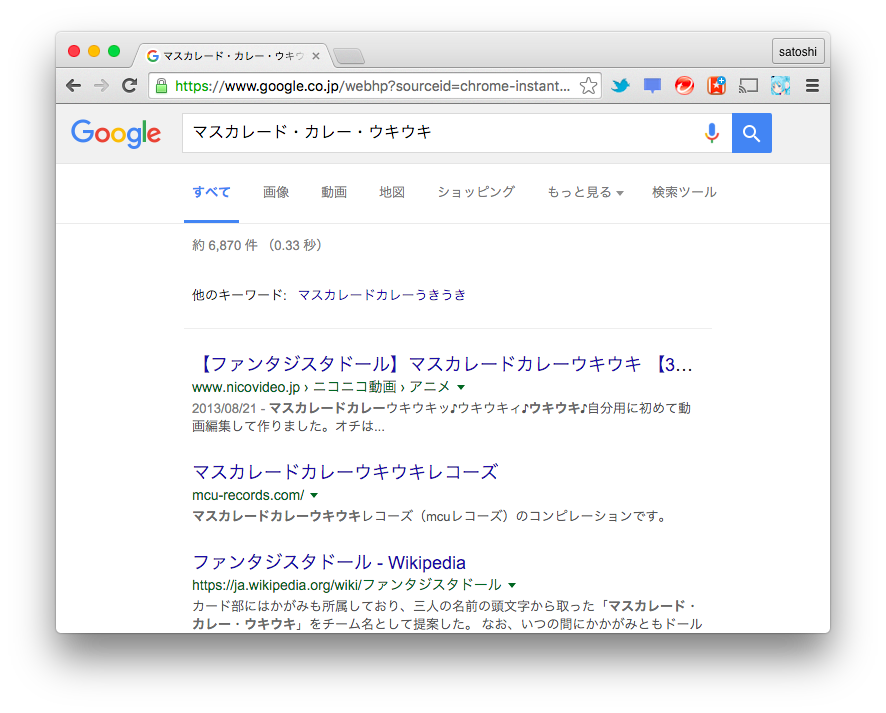Click the マスカレードカレーうきうき keyword suggestion
This screenshot has width=886, height=713.
click(382, 295)
